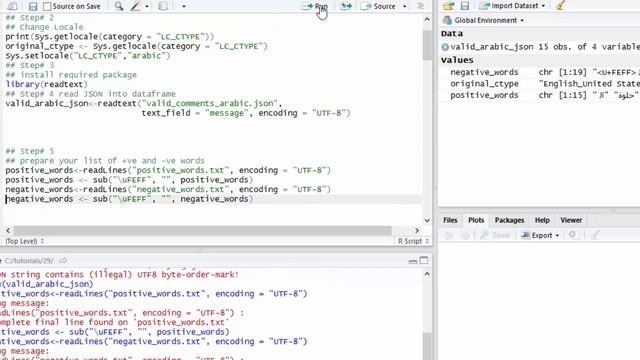Click the Values section header
This screenshot has height=360, width=640.
pyautogui.click(x=457, y=60)
